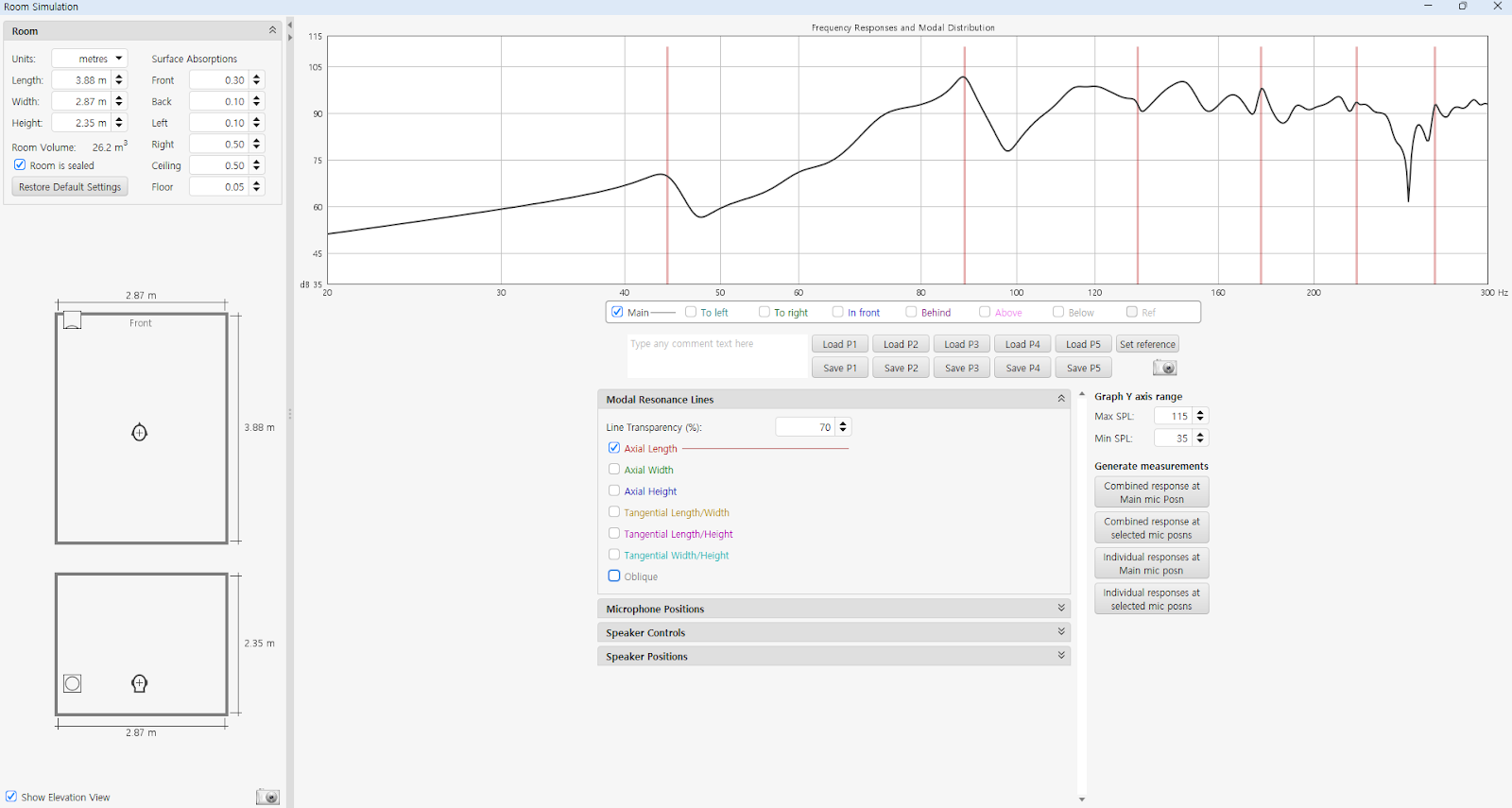Screen dimensions: 1512x808
Task: Generate combined response at selected mic posns
Action: click(x=1151, y=527)
